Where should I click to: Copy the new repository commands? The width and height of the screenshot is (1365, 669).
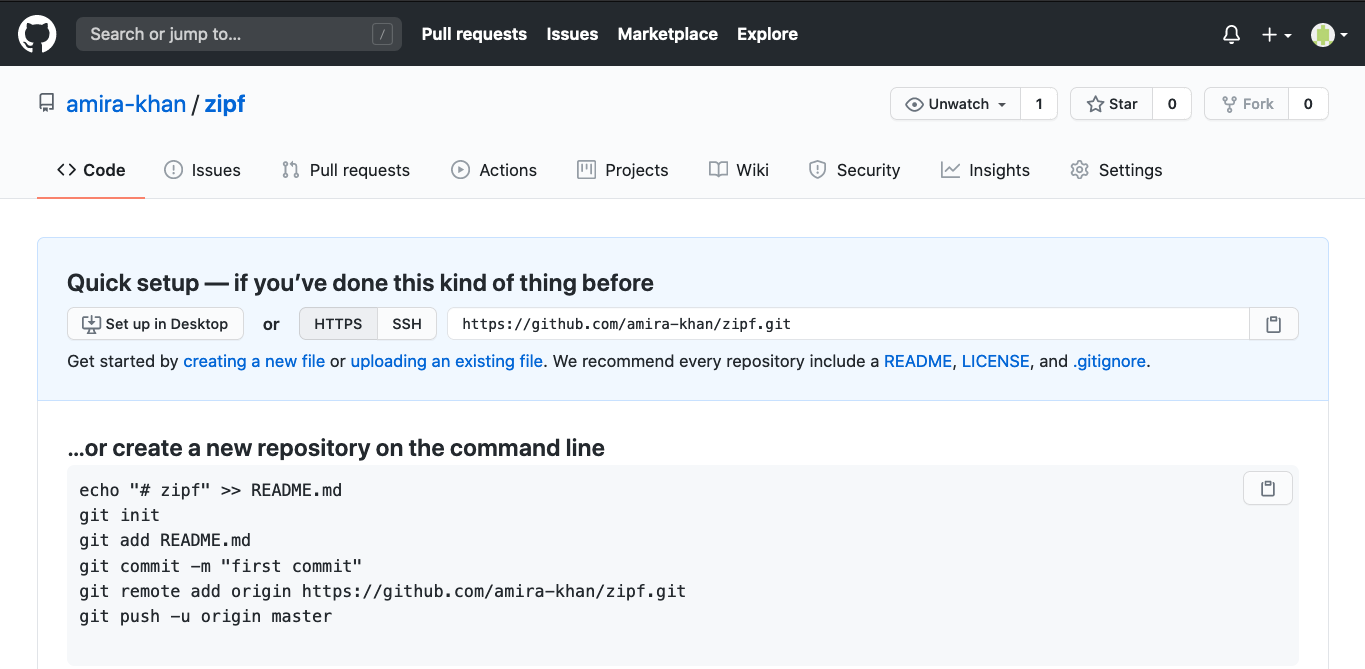pos(1268,488)
